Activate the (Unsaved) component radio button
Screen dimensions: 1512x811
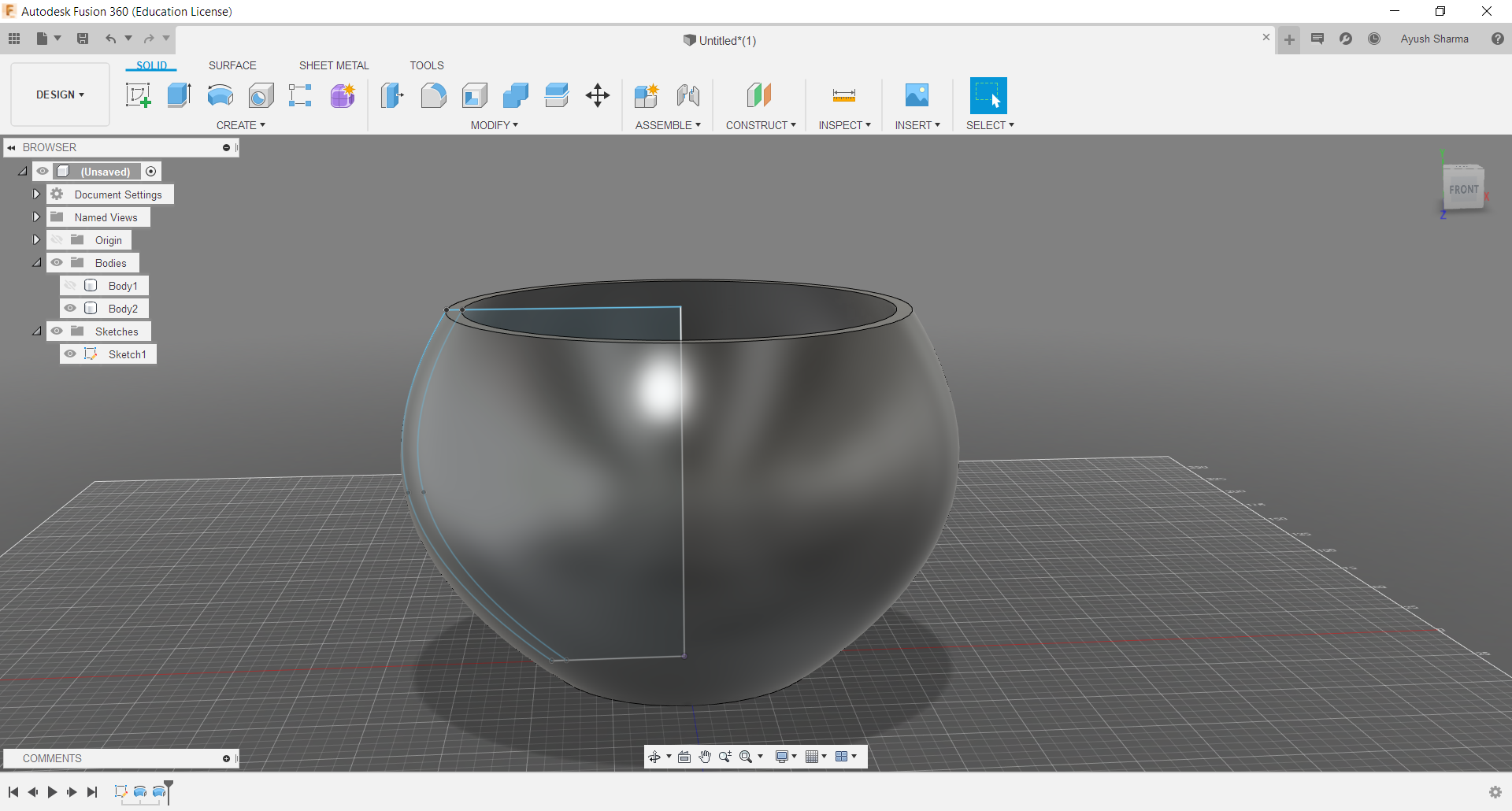click(x=151, y=172)
